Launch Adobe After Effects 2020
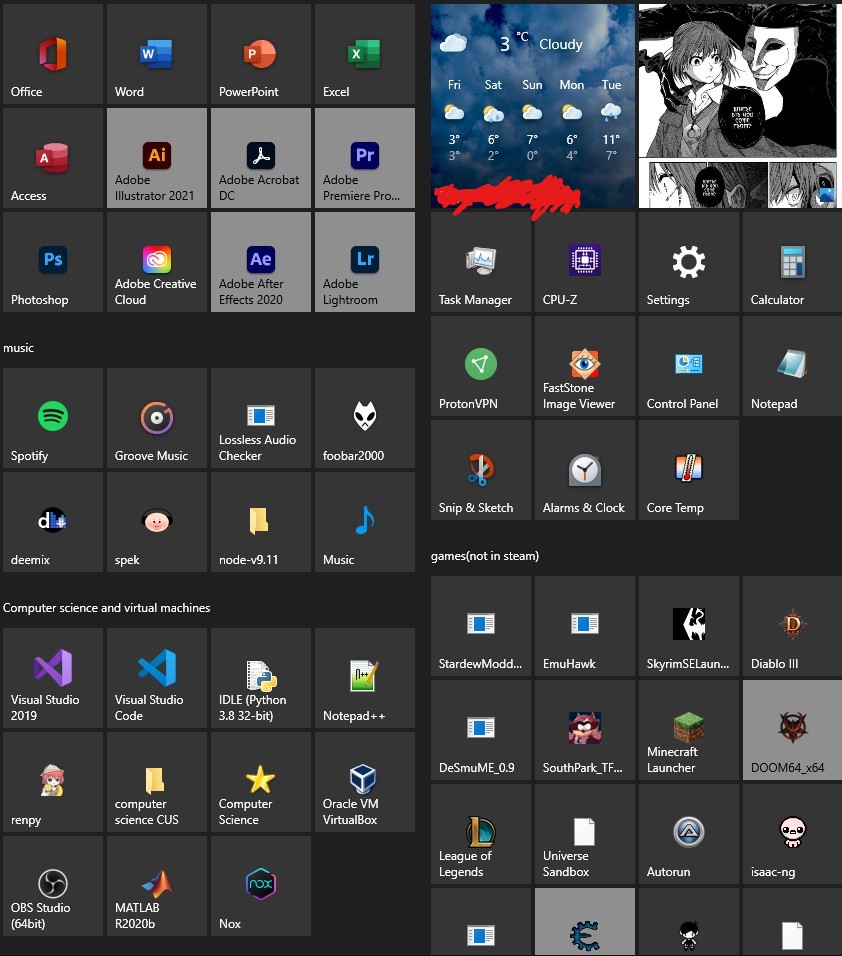 pyautogui.click(x=261, y=262)
